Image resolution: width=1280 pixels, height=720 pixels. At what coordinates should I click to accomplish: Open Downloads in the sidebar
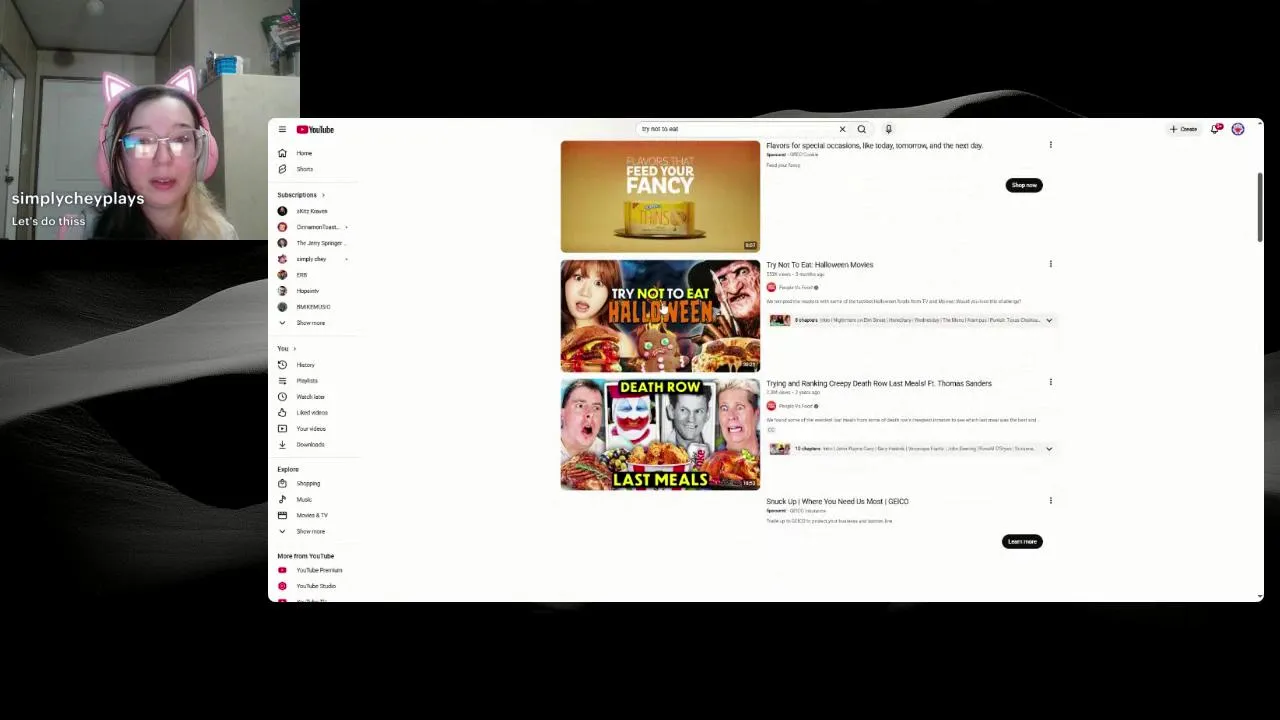310,445
